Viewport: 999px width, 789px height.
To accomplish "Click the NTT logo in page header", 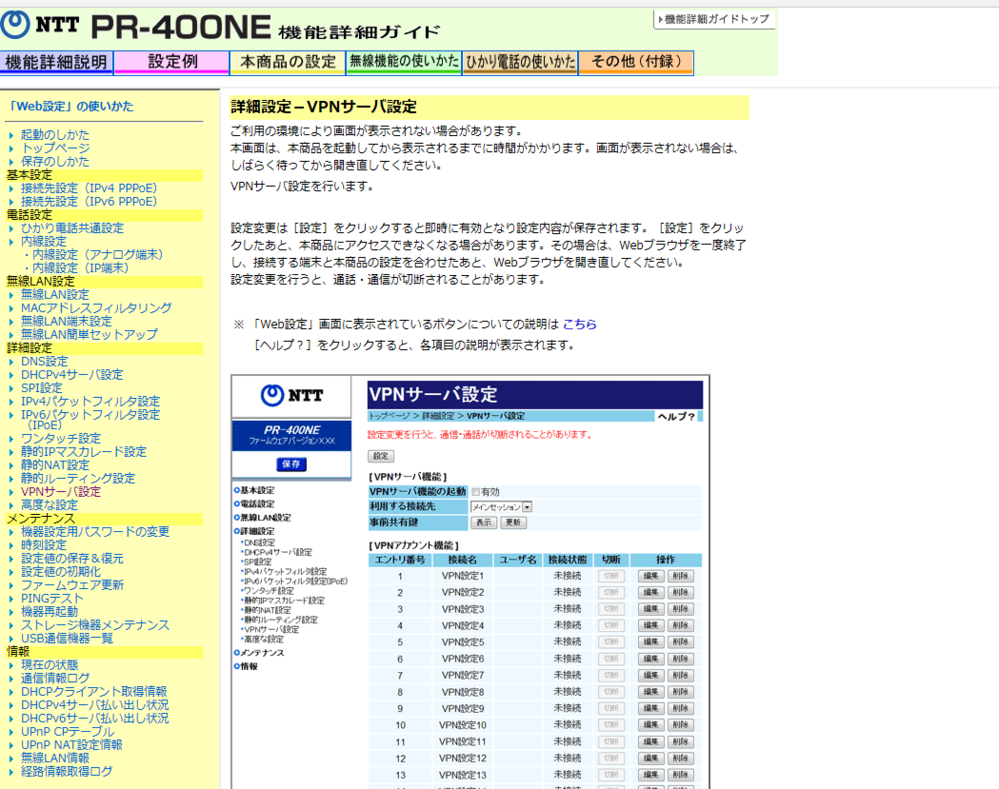I will point(40,25).
